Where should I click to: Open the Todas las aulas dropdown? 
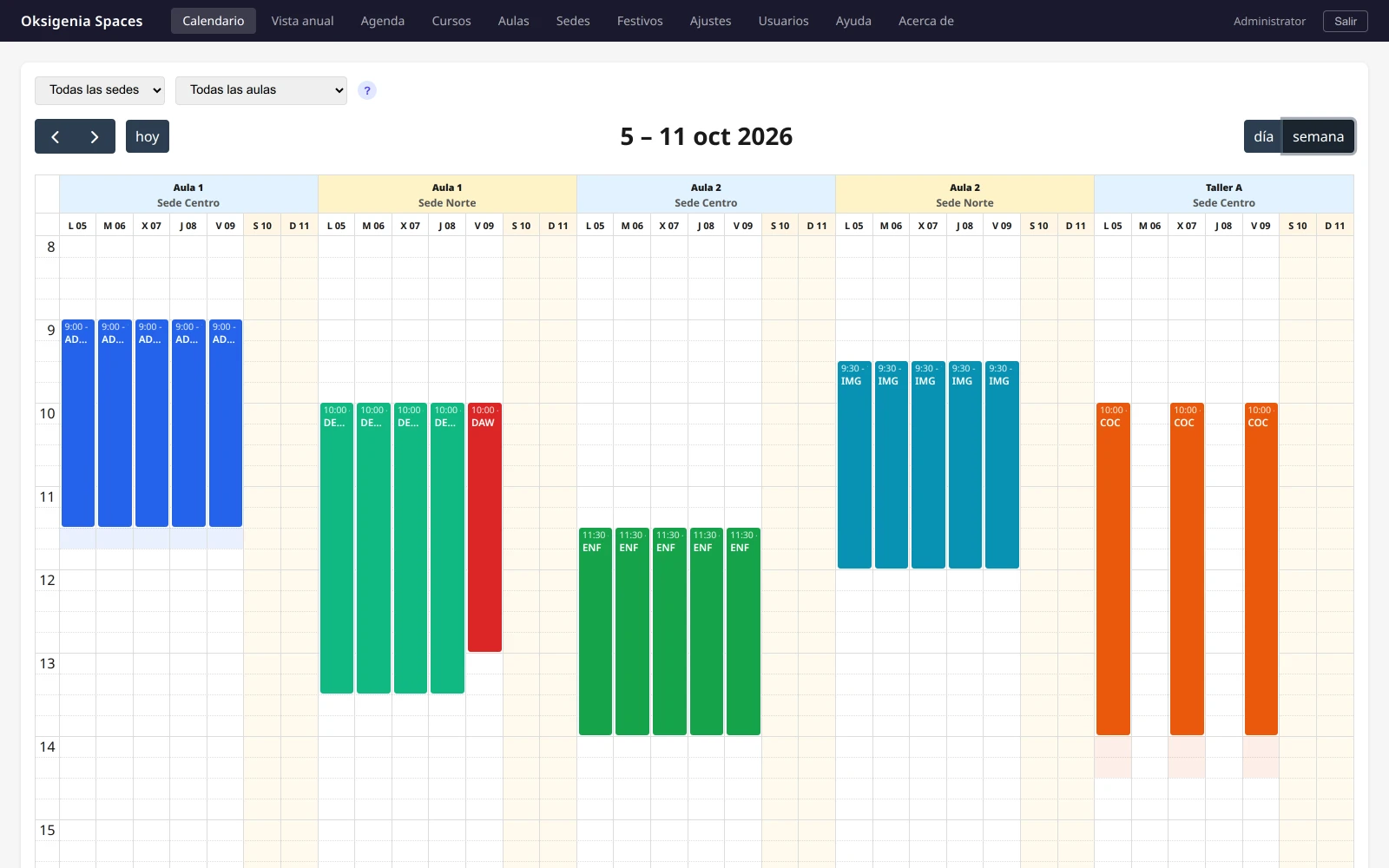261,90
